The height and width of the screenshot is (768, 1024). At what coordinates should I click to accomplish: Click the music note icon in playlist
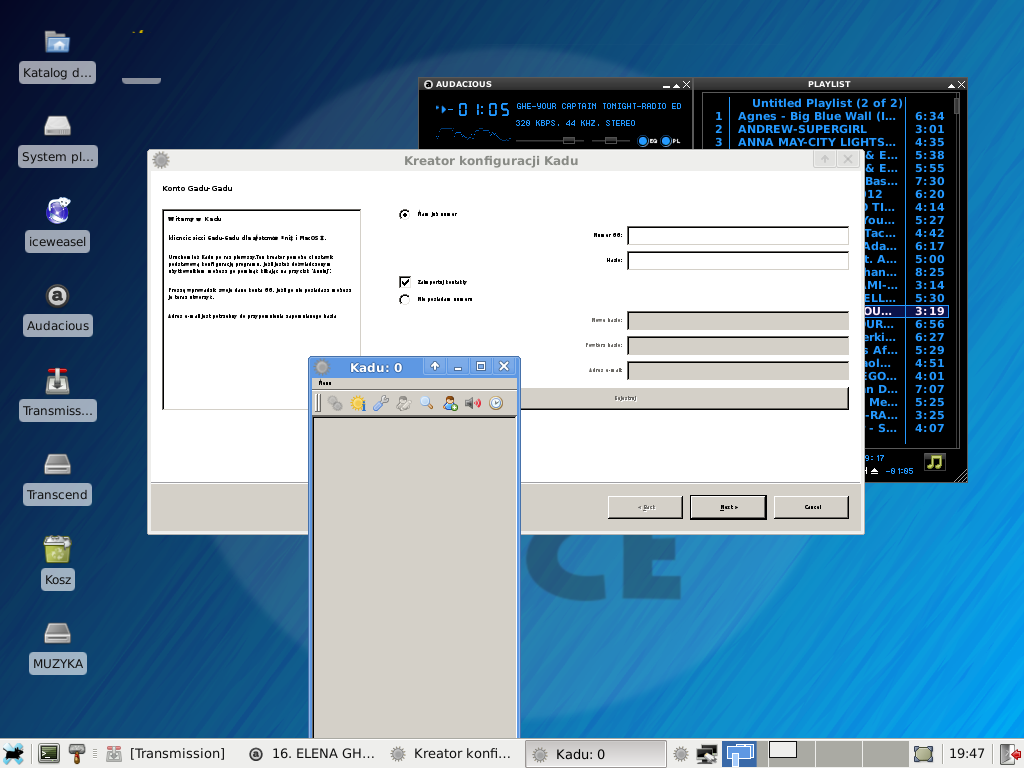[935, 462]
